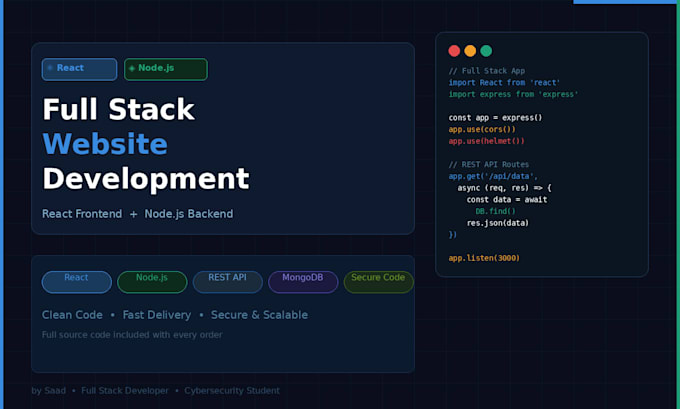
Task: Click the 'app.listen(3000)' line
Action: point(484,258)
